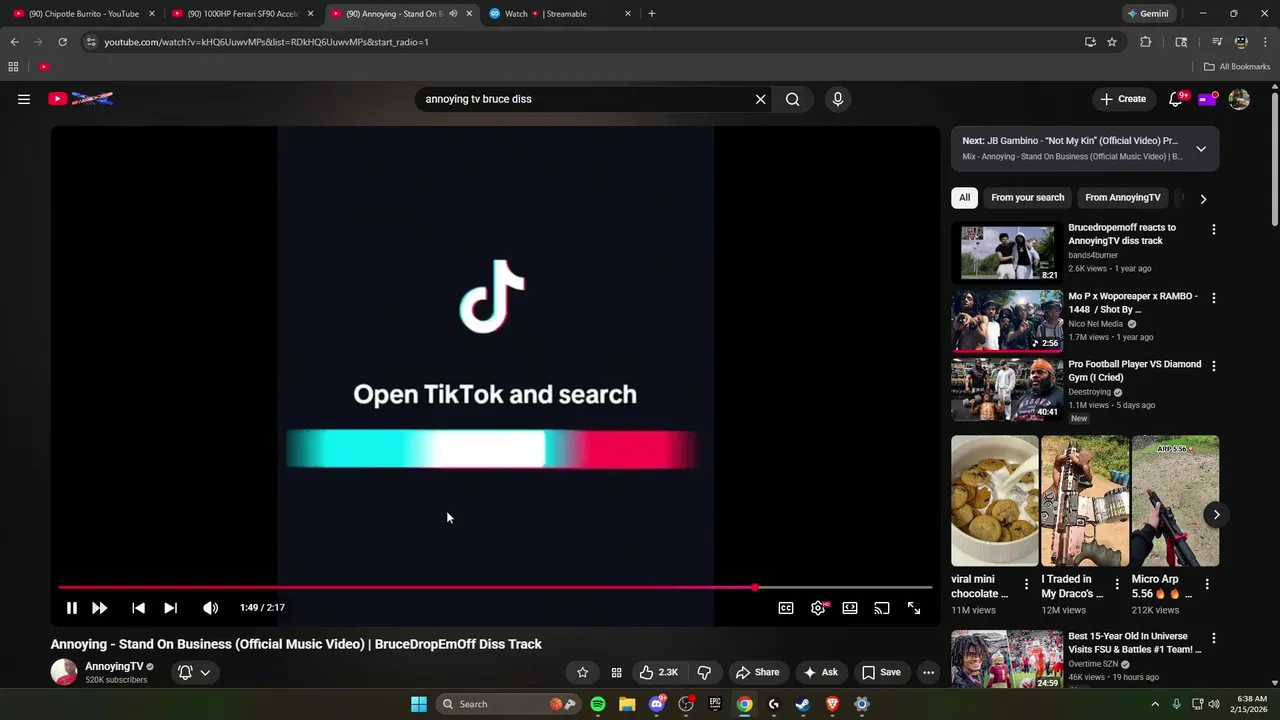The image size is (1280, 720).
Task: Select the 'All' filter chip
Action: (x=964, y=198)
